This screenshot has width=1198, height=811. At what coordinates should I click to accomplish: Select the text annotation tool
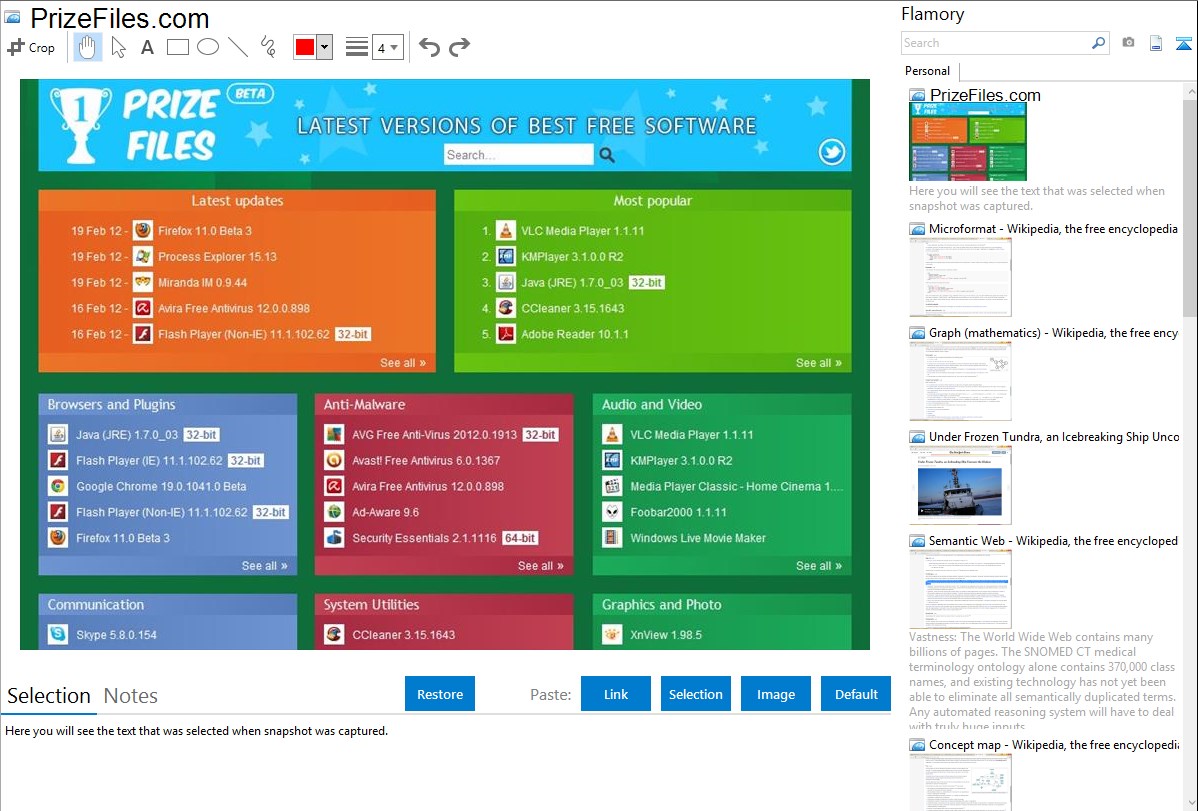(x=147, y=47)
